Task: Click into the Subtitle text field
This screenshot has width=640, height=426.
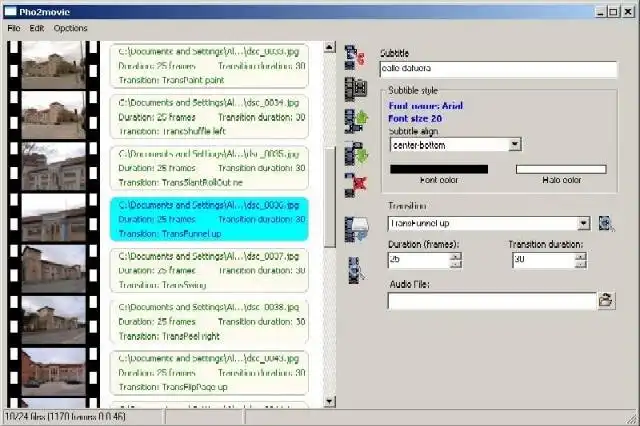Action: point(498,69)
